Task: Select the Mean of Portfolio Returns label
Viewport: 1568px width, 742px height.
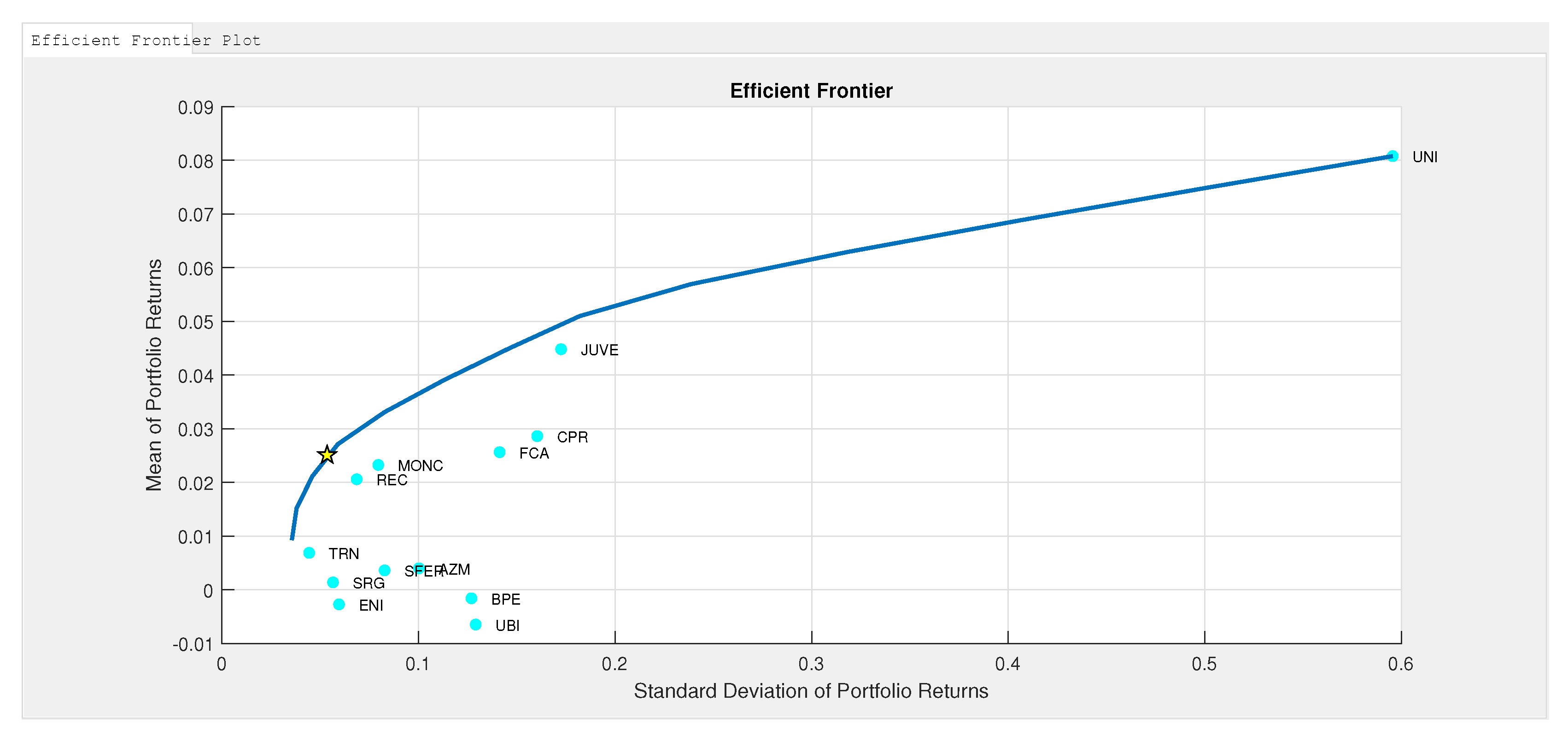Action: [154, 375]
